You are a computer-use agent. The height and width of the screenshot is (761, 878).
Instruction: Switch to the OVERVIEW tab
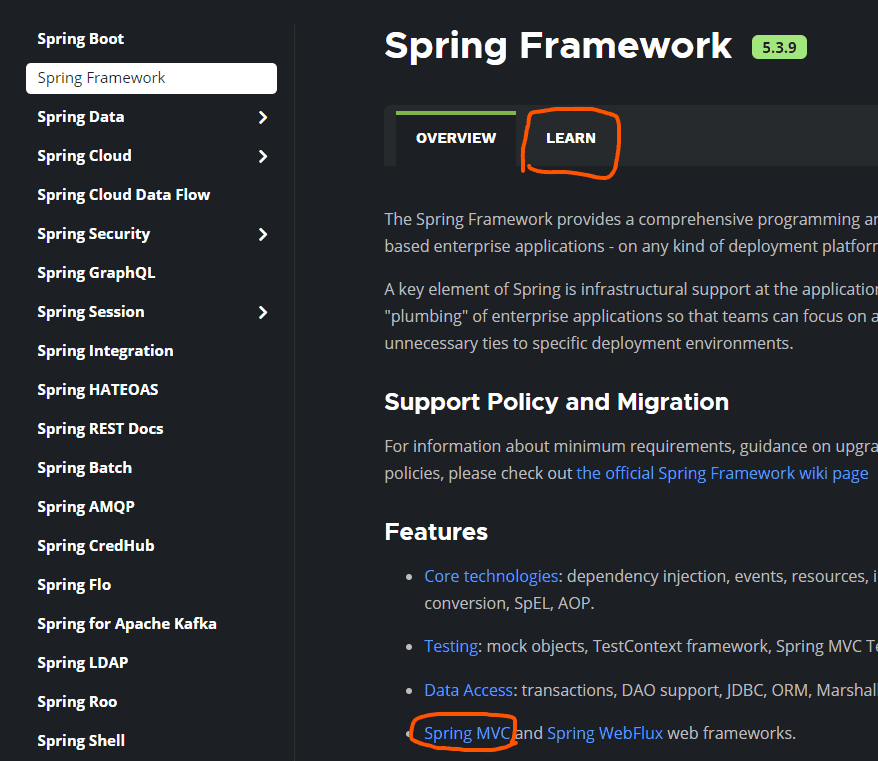click(456, 138)
